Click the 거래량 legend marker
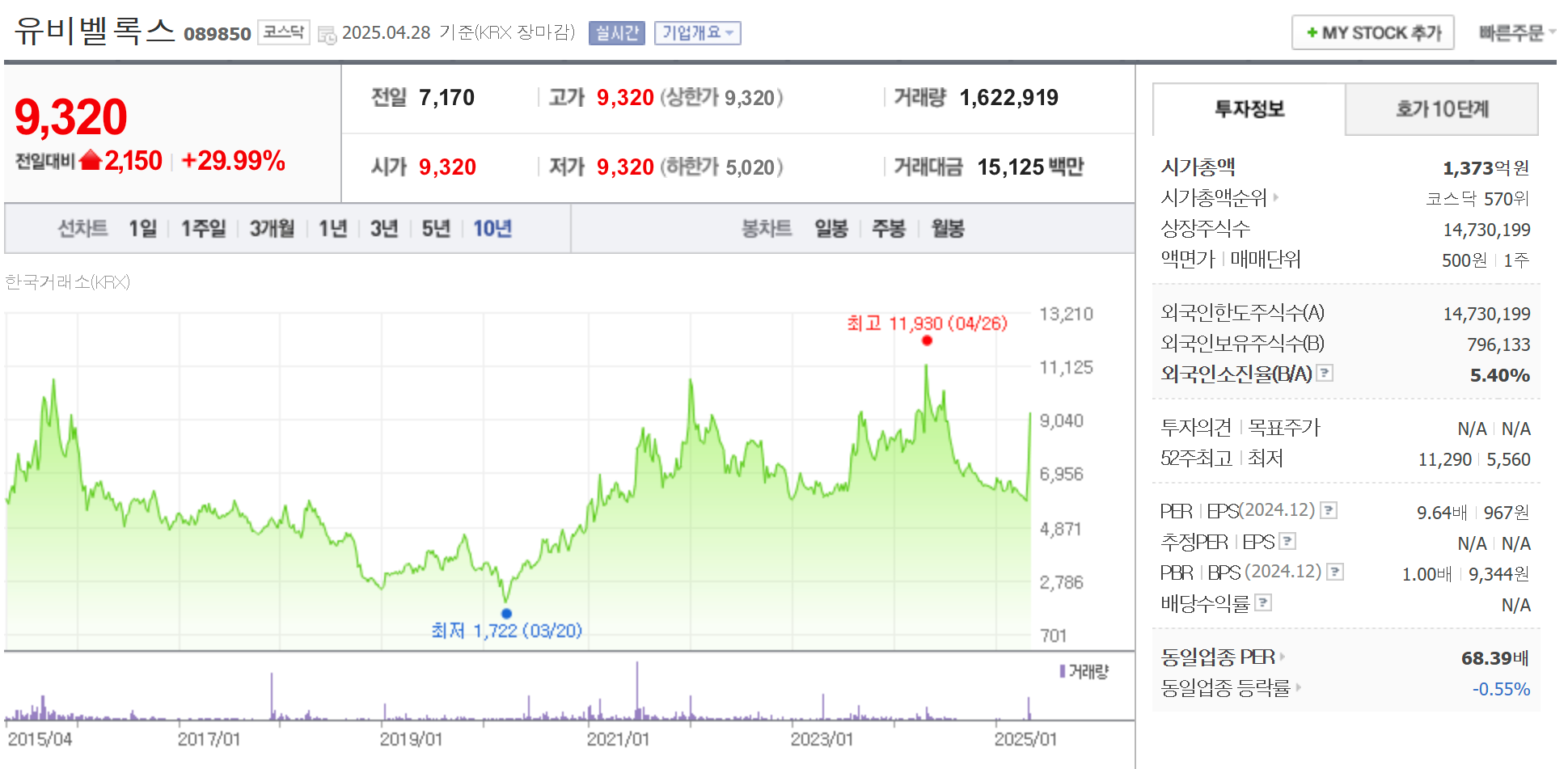Viewport: 1568px width, 769px height. 1062,671
